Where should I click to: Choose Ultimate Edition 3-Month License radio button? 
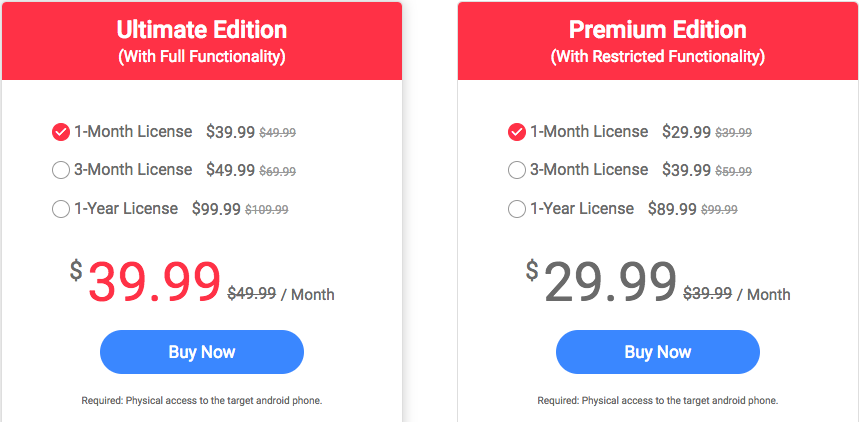pos(61,170)
